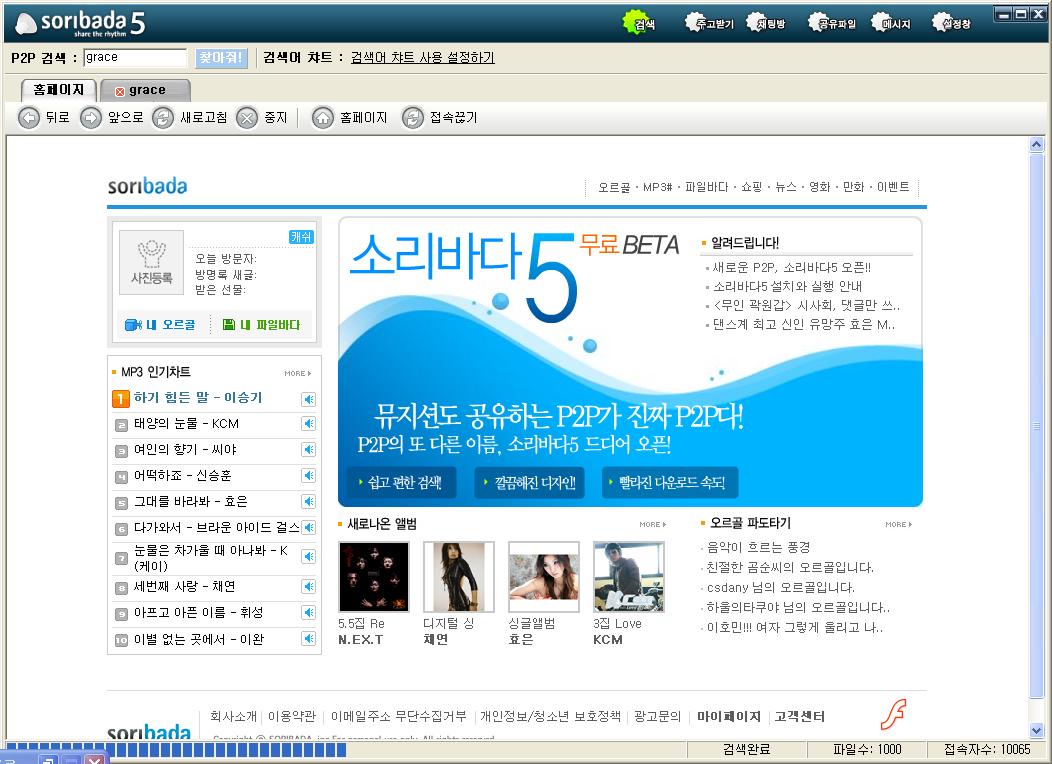The height and width of the screenshot is (764, 1052).
Task: Open 채연 디지털 싱 album thumbnail
Action: pyautogui.click(x=459, y=577)
